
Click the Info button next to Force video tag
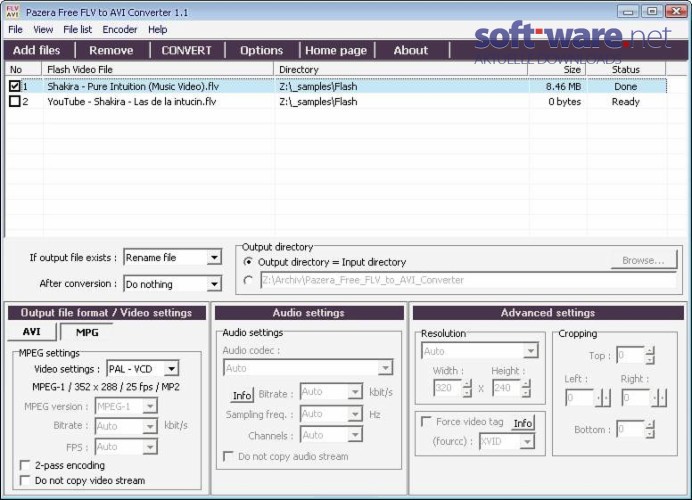point(523,423)
